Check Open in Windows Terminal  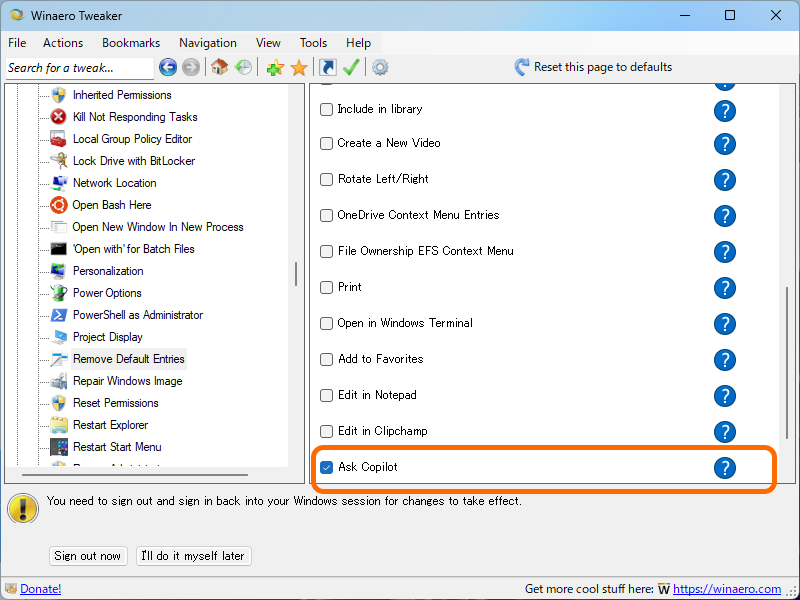pos(326,323)
